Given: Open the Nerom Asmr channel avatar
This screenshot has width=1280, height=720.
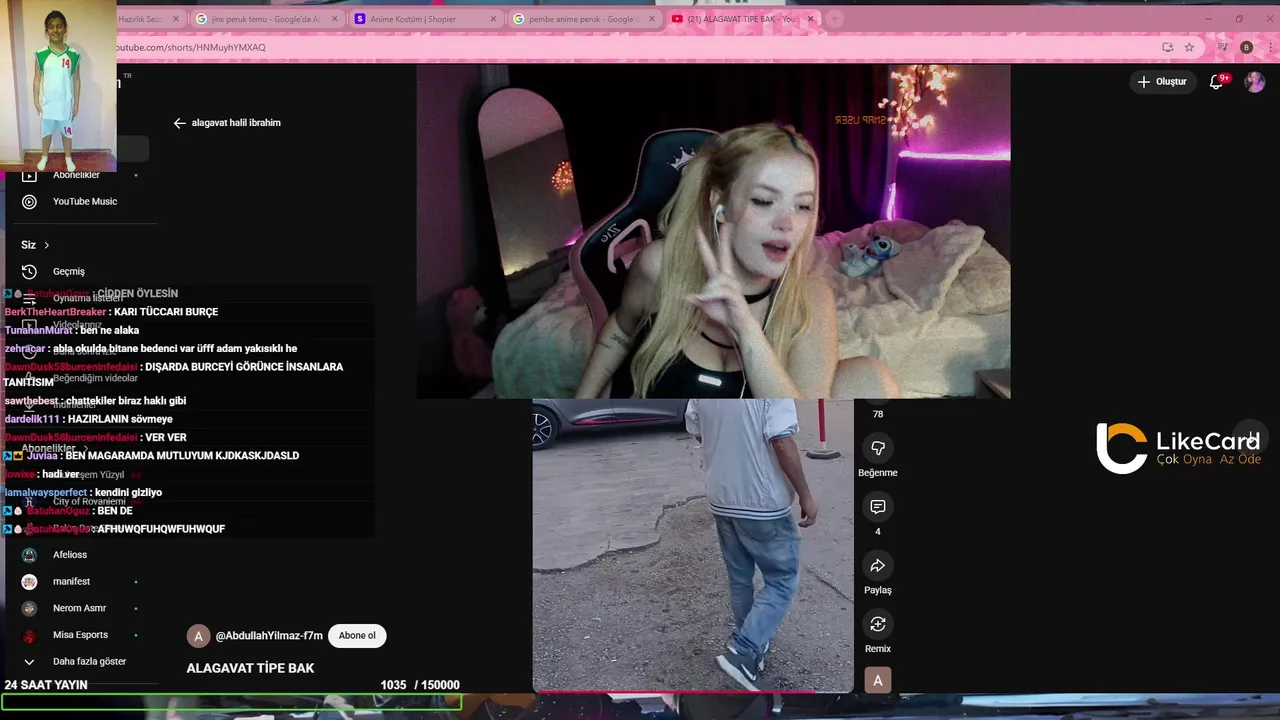Looking at the screenshot, I should pos(29,608).
